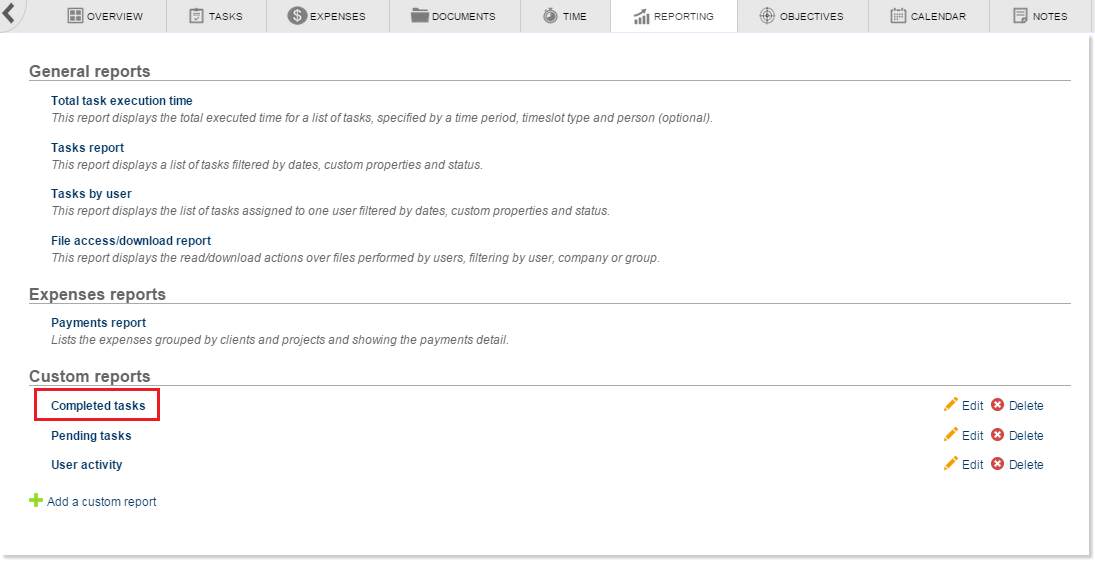
Task: Open the Payments report link
Action: [x=98, y=323]
